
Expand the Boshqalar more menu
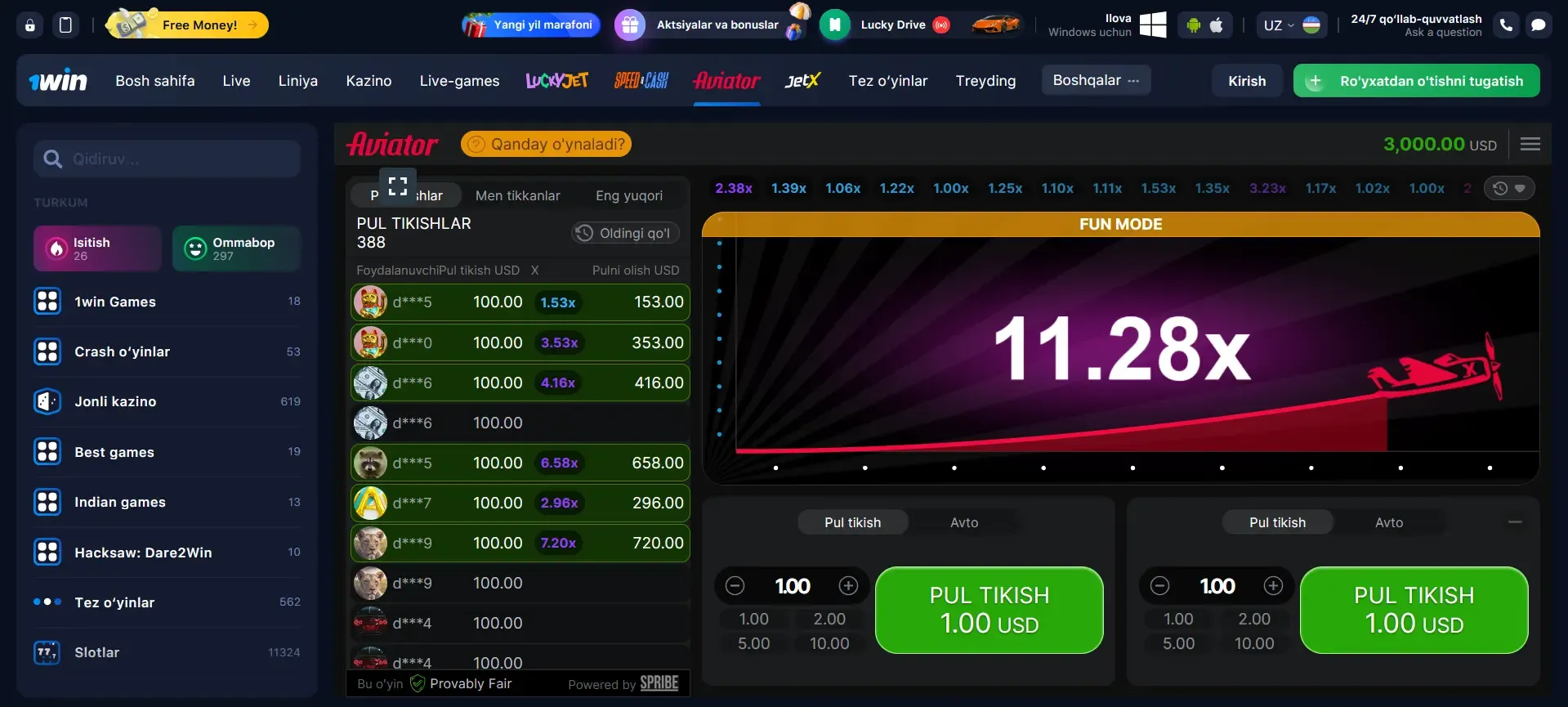point(1095,80)
